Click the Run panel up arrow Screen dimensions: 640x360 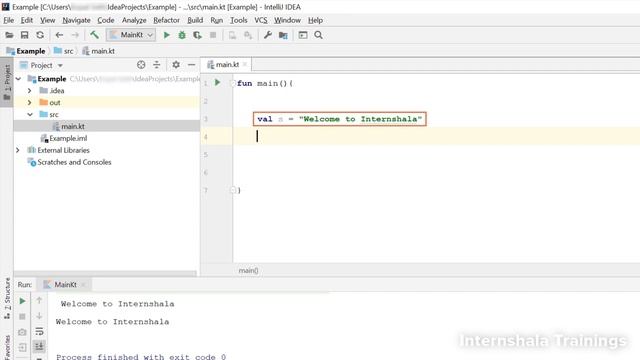(x=39, y=300)
